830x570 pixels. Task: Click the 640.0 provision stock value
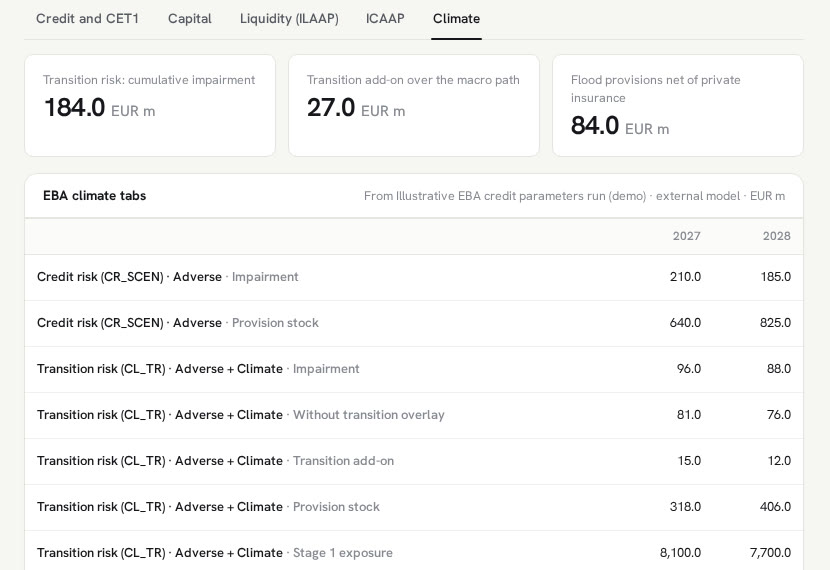(685, 323)
